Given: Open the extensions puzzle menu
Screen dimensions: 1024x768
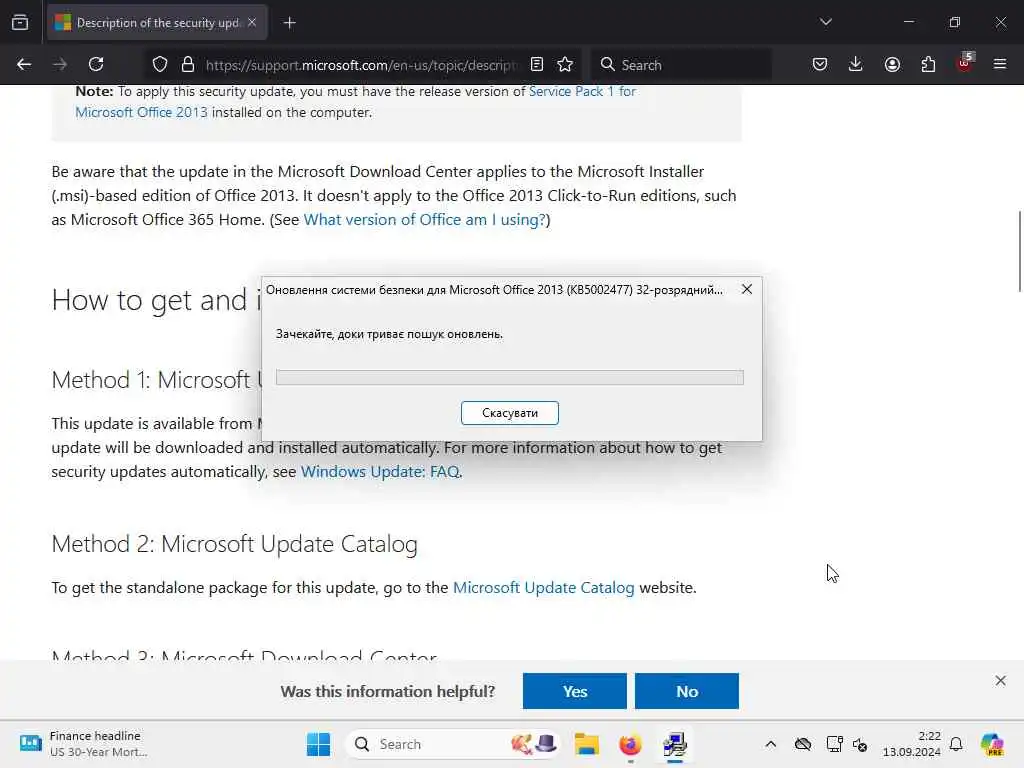Looking at the screenshot, I should point(928,64).
